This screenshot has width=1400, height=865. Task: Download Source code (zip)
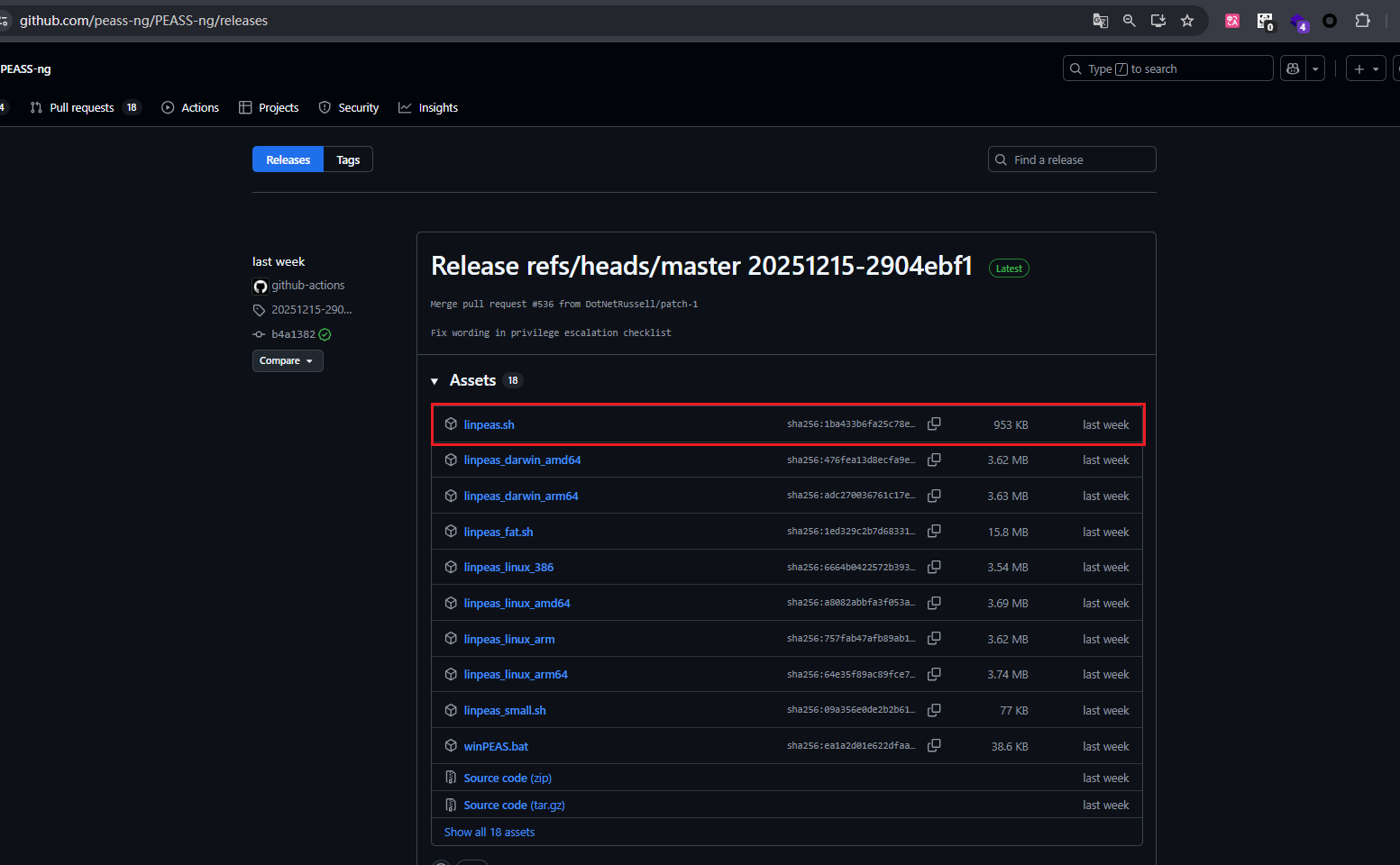[507, 778]
